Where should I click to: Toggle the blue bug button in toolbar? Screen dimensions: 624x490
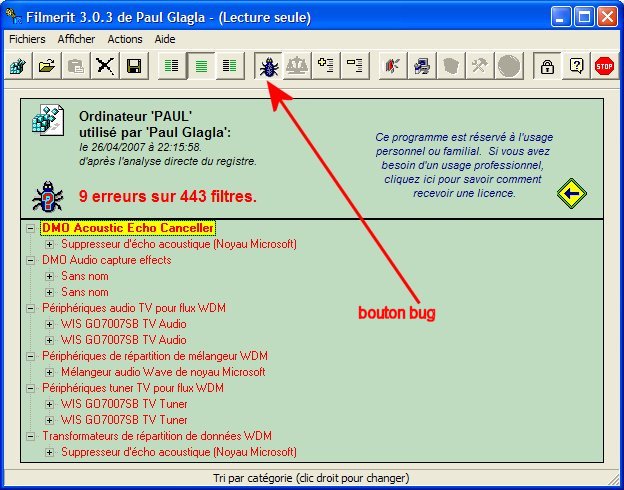(268, 66)
